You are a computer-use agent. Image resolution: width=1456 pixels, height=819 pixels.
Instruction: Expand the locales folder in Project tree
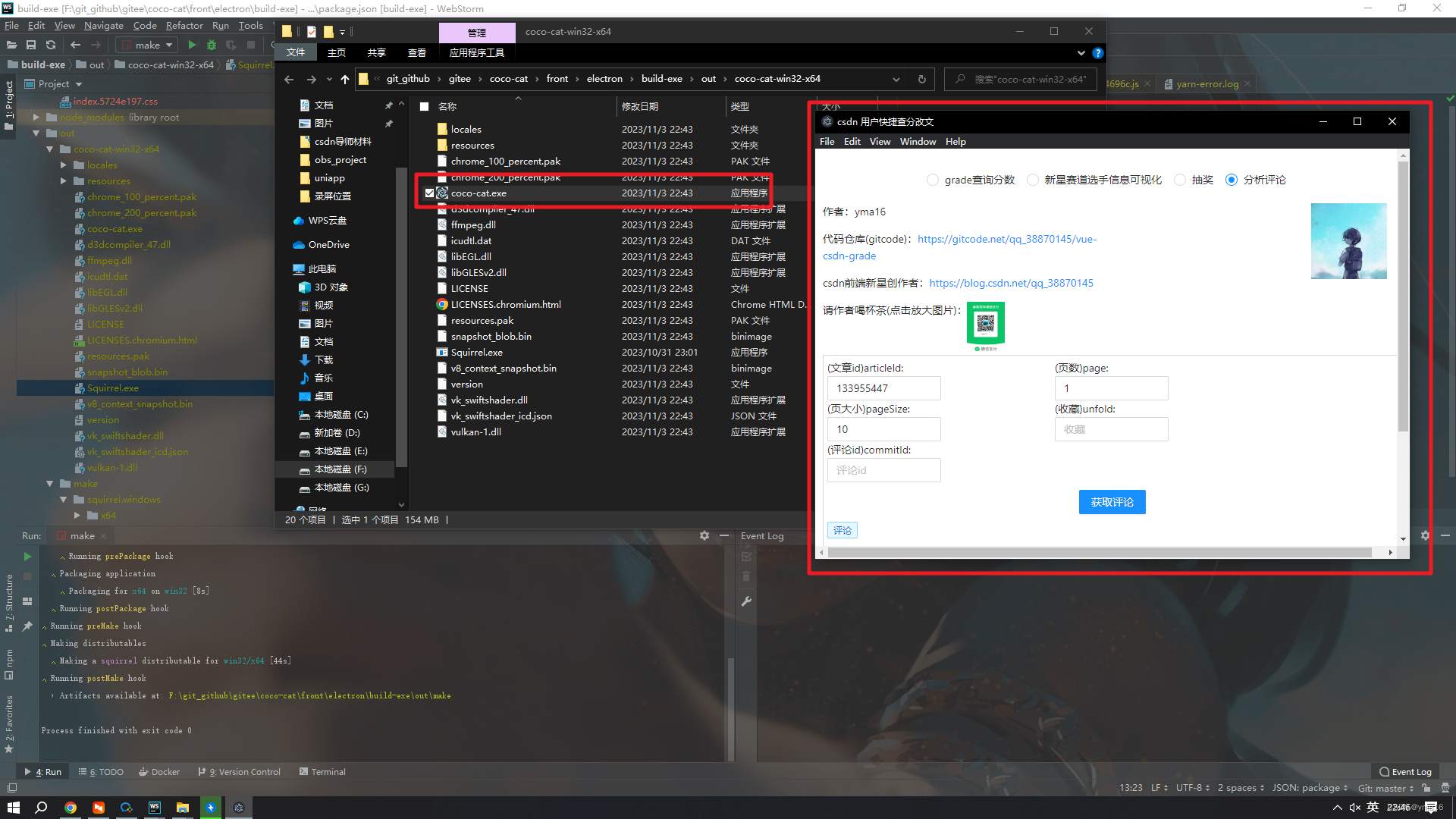(64, 165)
